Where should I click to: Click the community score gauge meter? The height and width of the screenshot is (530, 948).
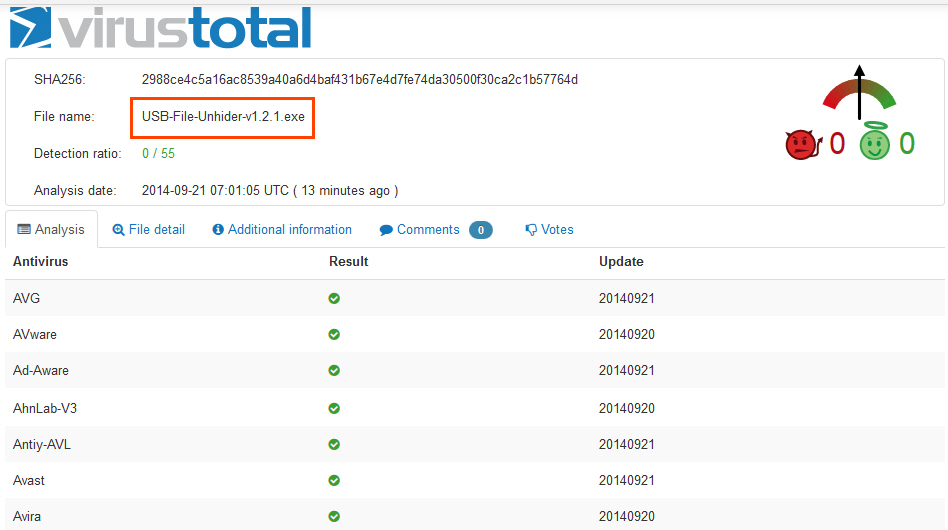click(859, 92)
